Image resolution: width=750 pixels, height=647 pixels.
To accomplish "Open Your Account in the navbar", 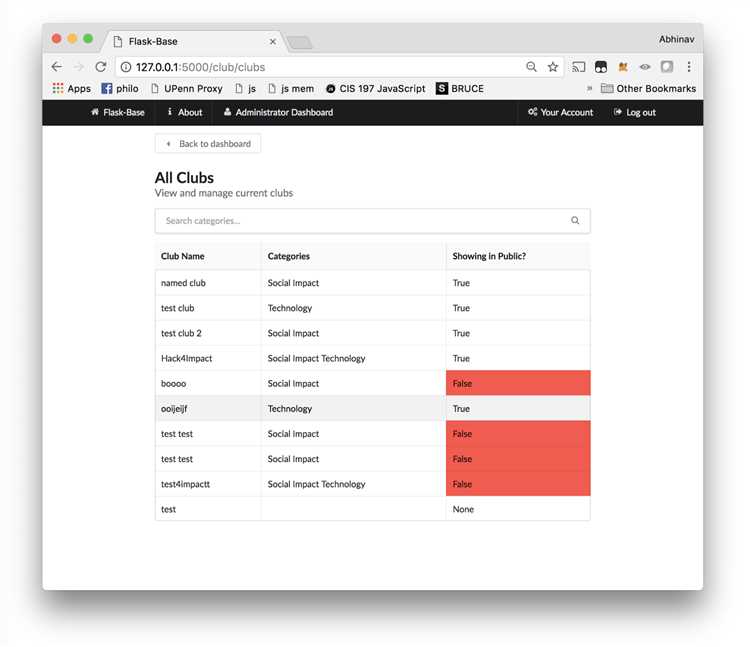I will 561,112.
